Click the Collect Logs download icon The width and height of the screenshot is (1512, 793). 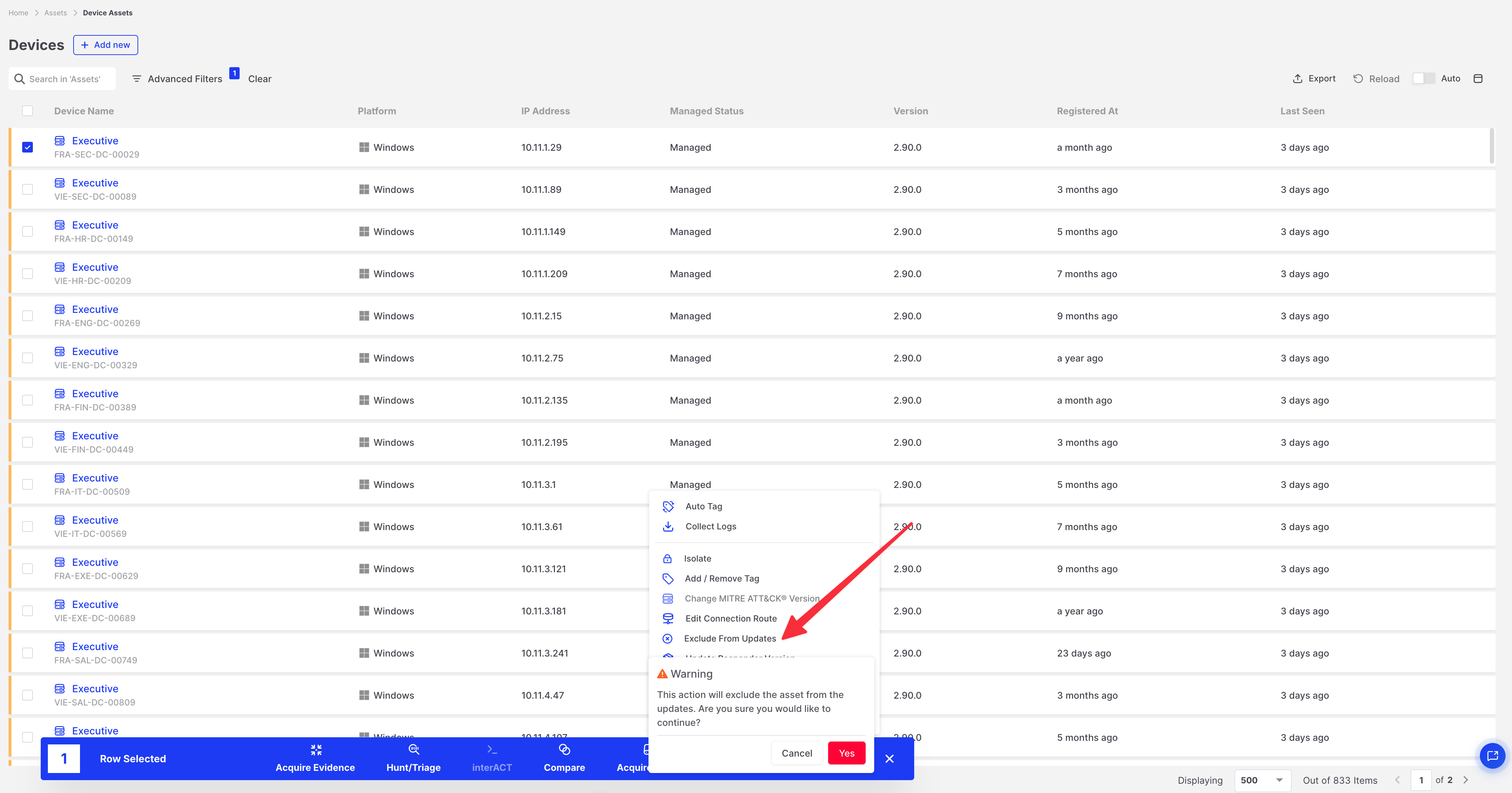(x=668, y=527)
